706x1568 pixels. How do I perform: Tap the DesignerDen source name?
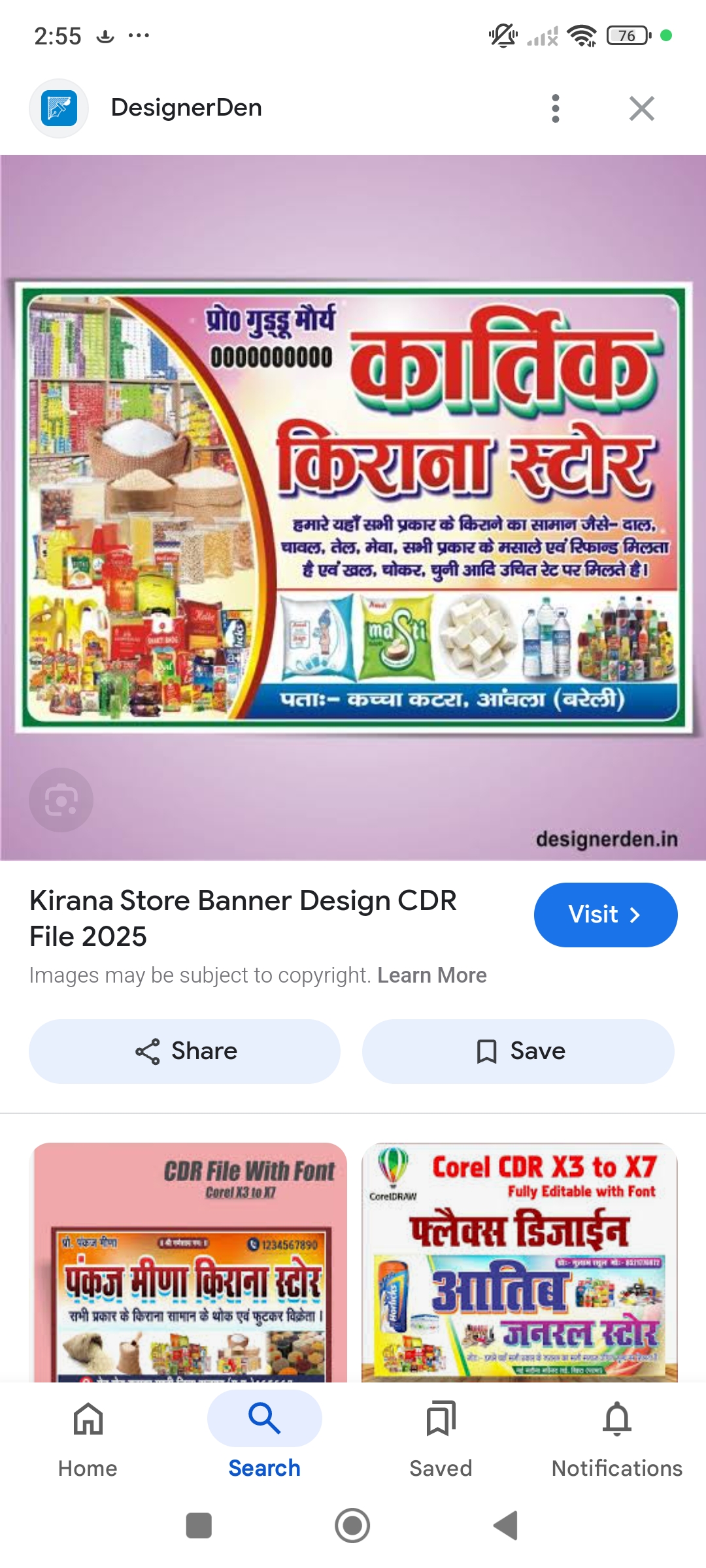coord(186,108)
